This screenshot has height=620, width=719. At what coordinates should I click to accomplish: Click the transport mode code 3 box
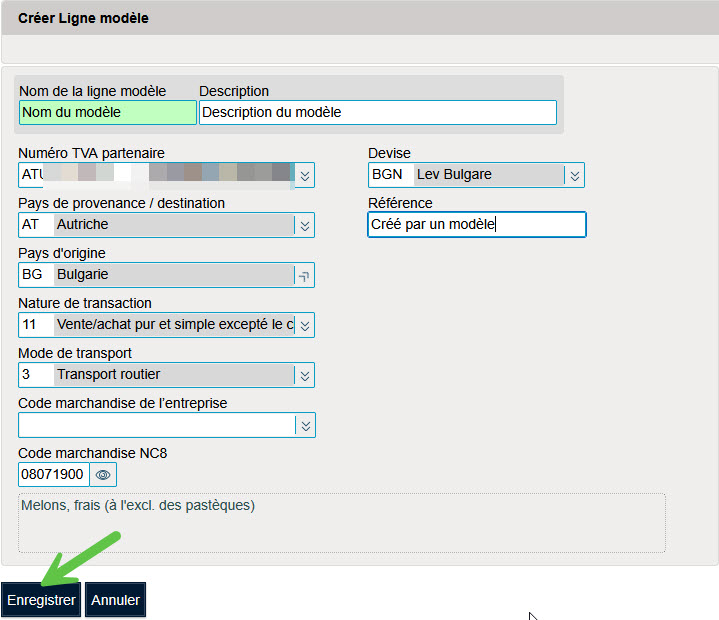[x=36, y=375]
